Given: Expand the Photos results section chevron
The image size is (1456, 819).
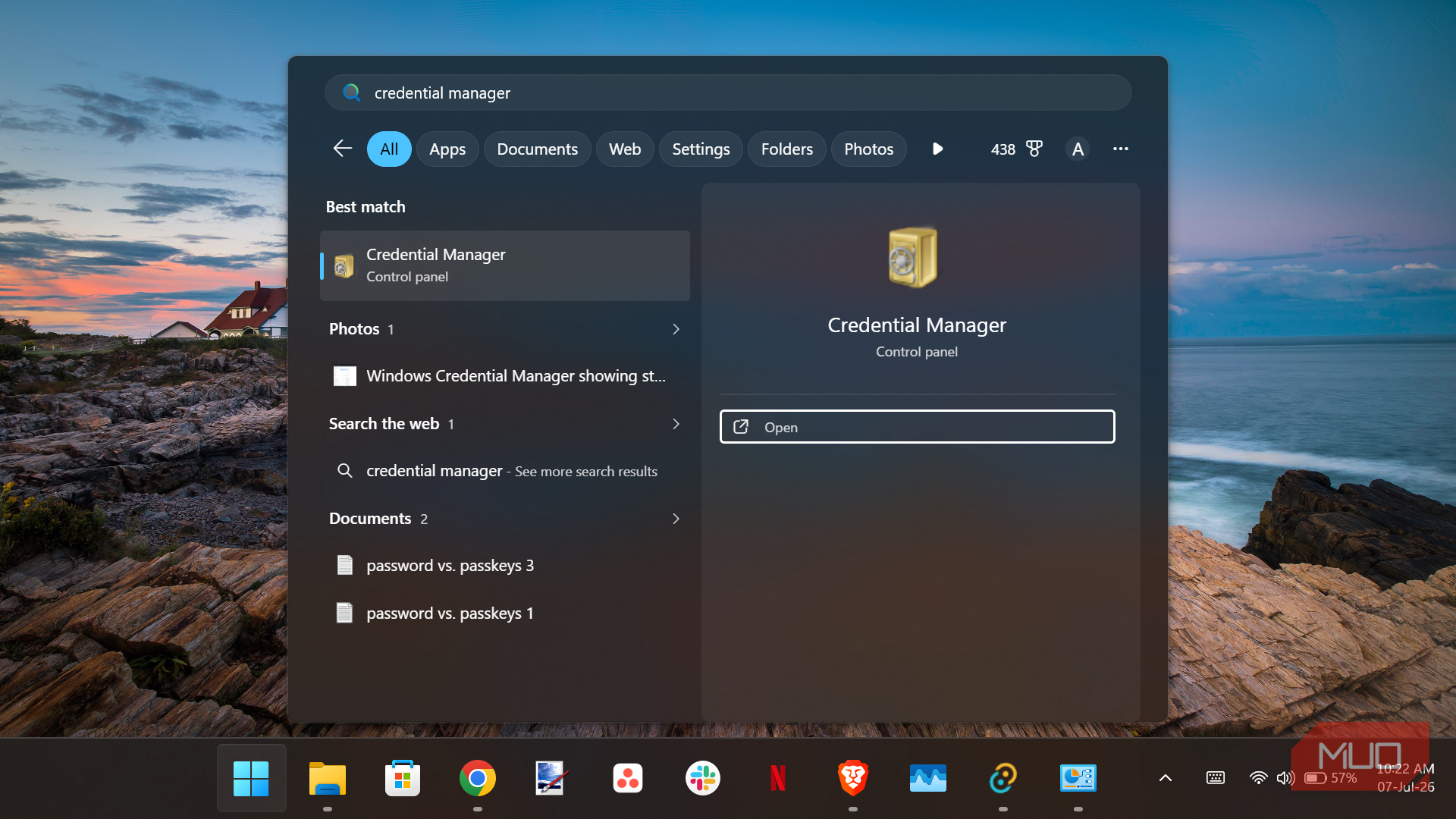Looking at the screenshot, I should 676,329.
